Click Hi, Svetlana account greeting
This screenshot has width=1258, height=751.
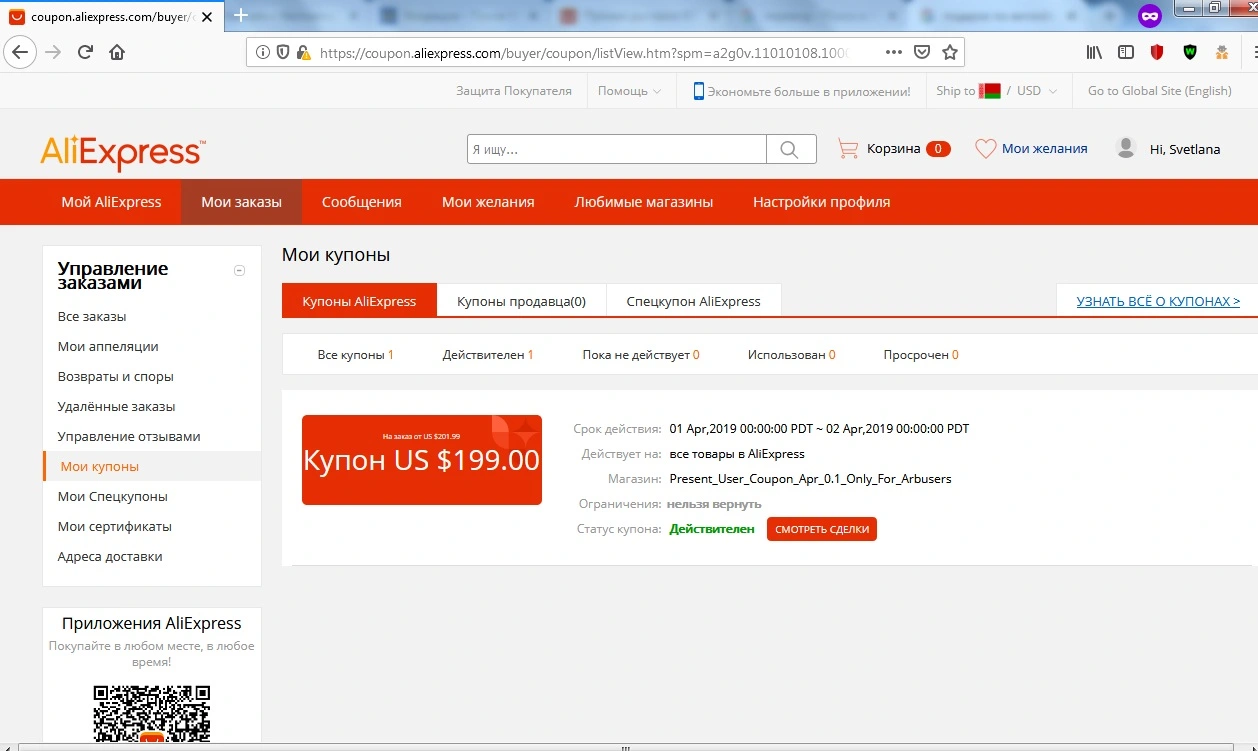(x=1185, y=149)
